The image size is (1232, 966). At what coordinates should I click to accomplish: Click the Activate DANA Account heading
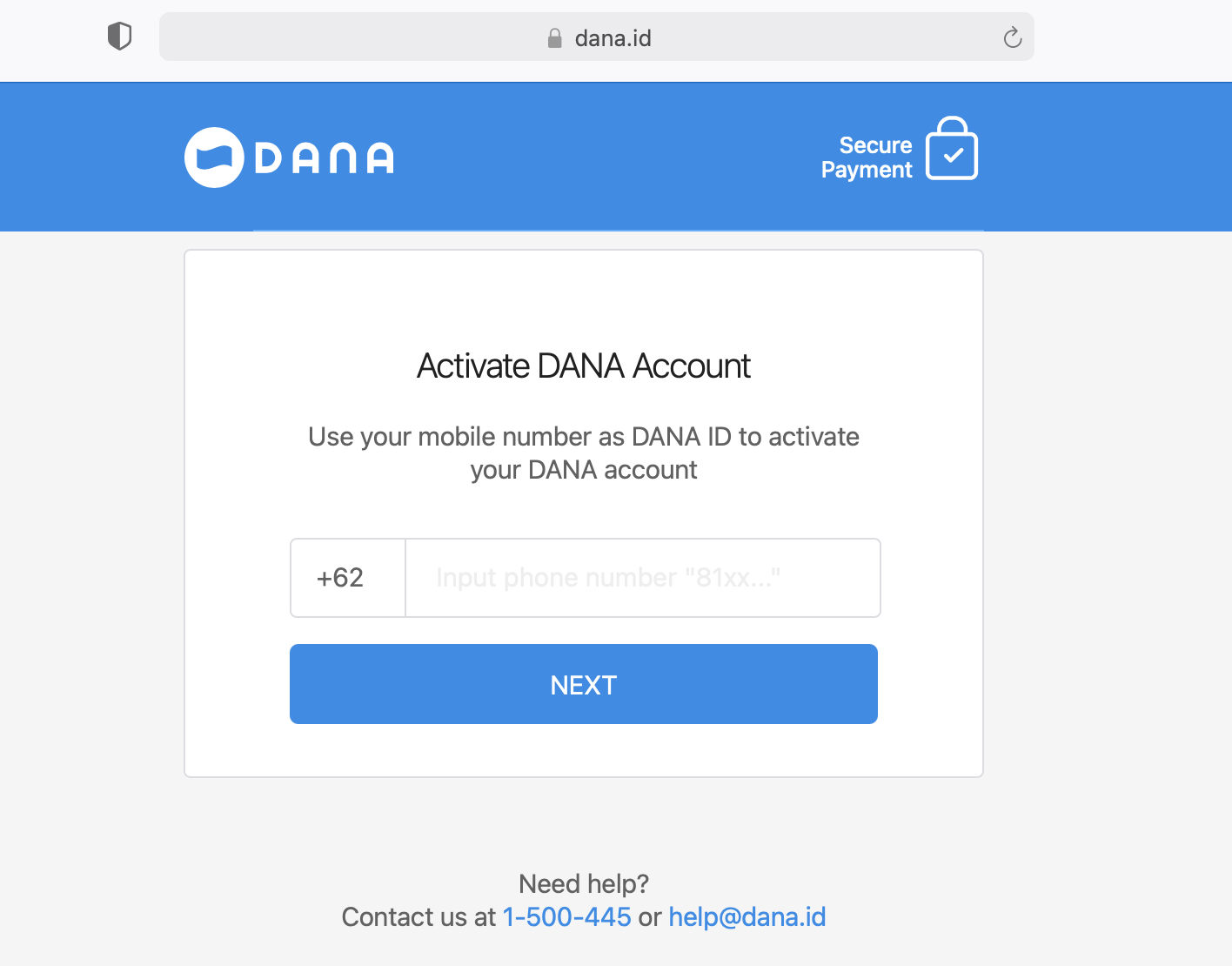click(x=583, y=366)
